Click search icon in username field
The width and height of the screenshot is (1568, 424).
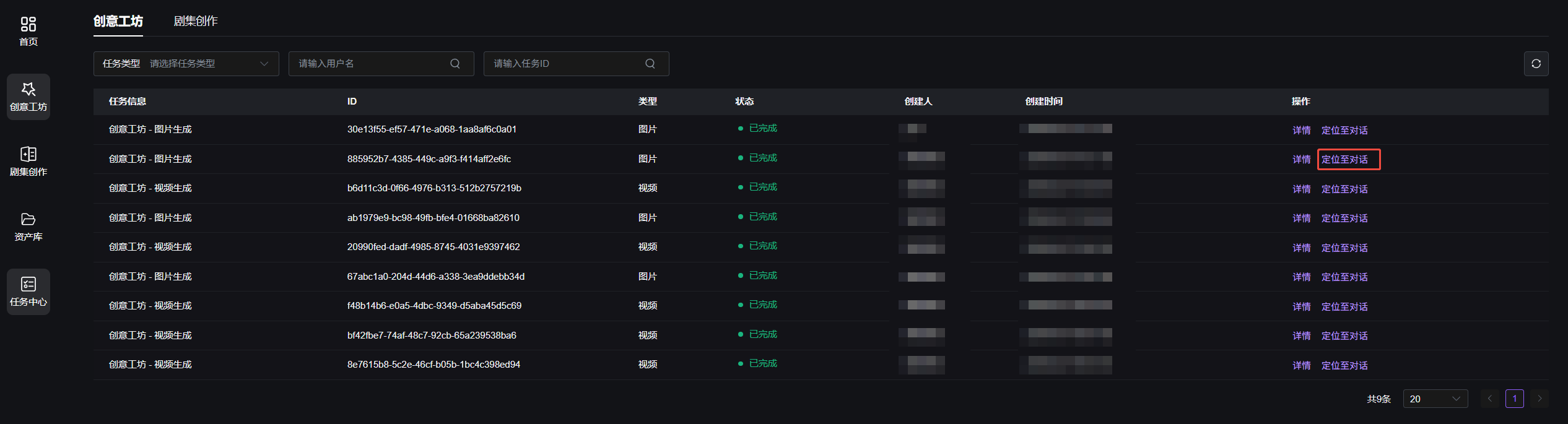pos(455,64)
